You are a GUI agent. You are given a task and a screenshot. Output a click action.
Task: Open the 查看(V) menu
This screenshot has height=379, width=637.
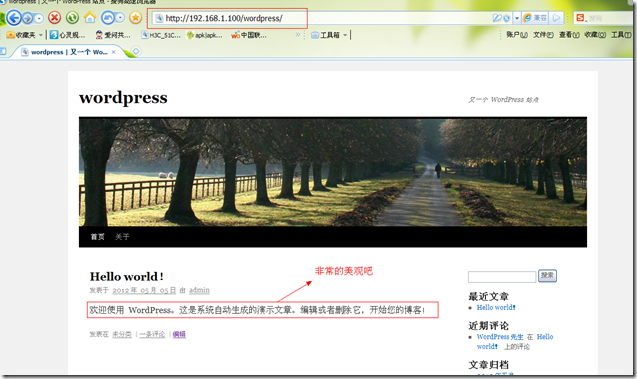coord(569,35)
